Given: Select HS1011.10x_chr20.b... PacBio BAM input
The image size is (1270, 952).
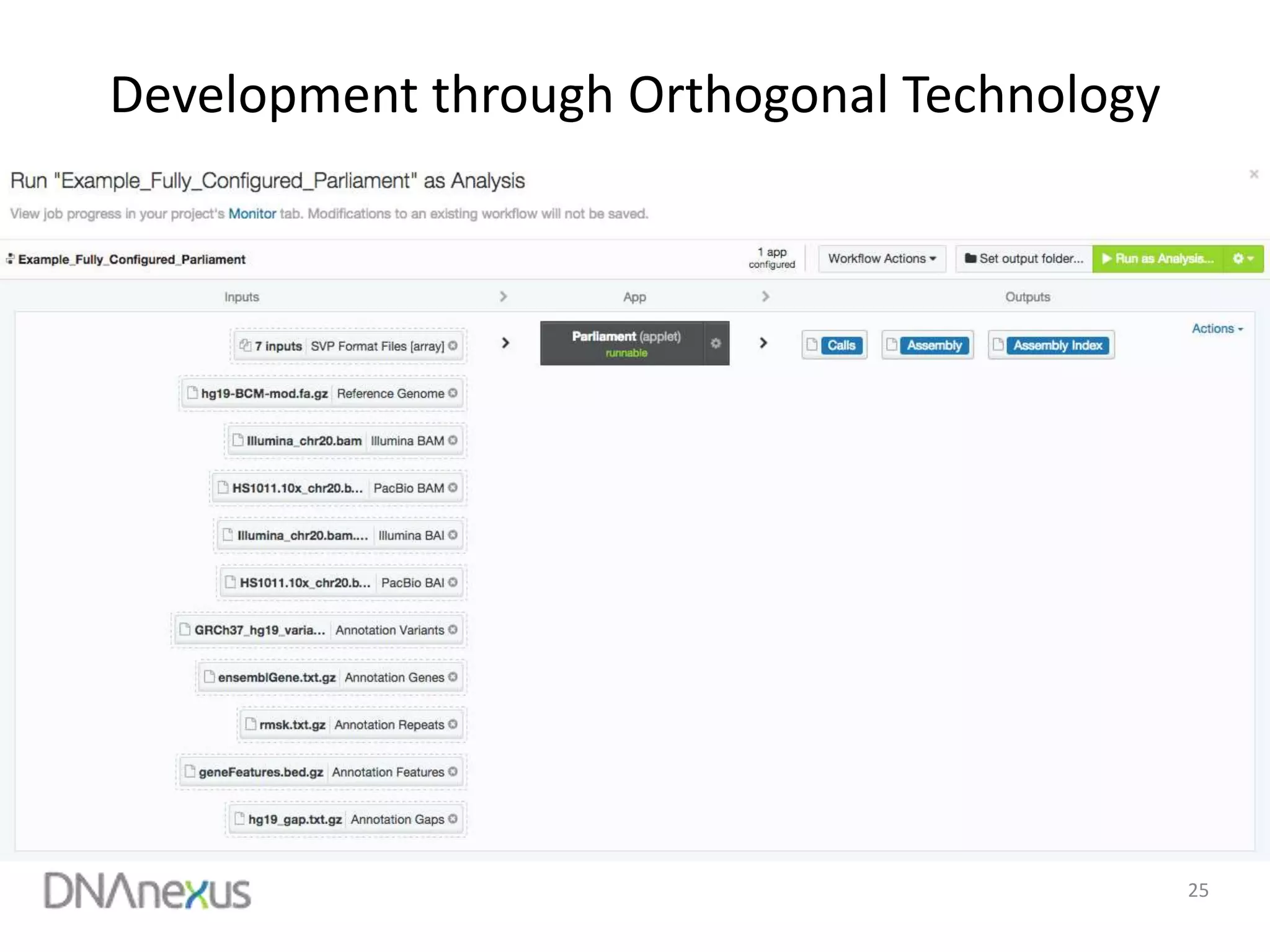Looking at the screenshot, I should click(x=338, y=488).
